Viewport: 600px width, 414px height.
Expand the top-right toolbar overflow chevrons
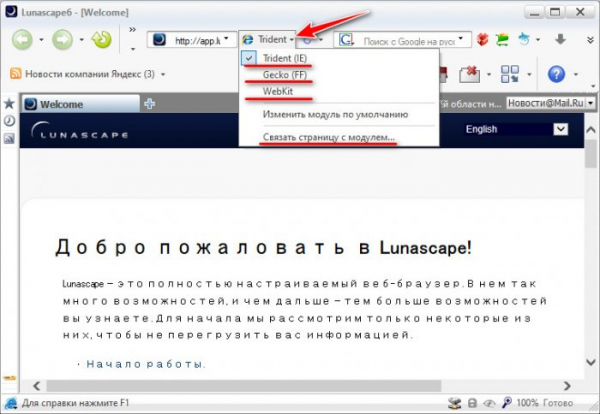point(590,40)
